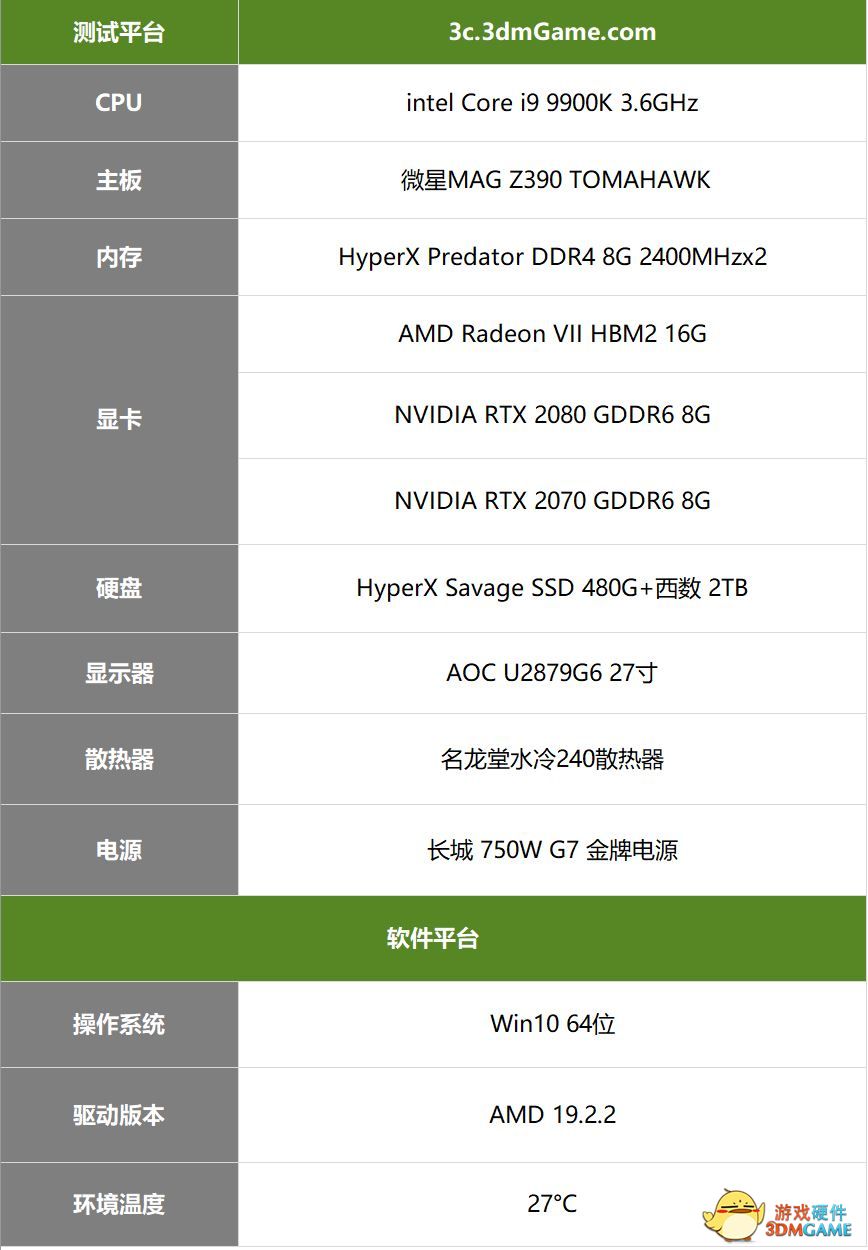Select intel Core i9 9900K 3.6GHz cell
Screen dimensions: 868x1250
553,103
